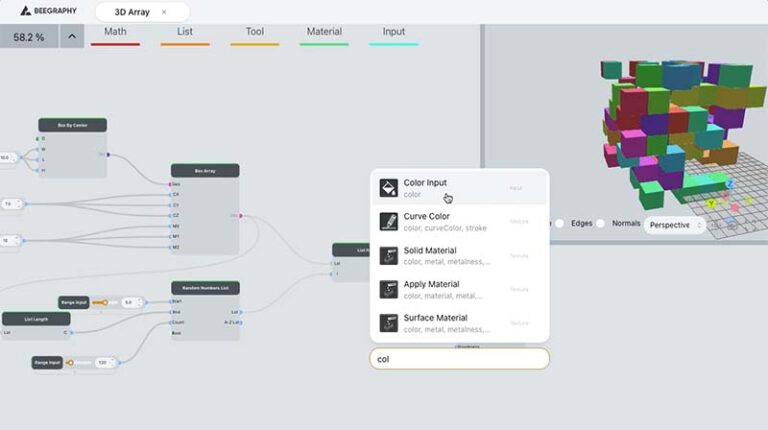Click the Apply Material icon

tap(389, 290)
